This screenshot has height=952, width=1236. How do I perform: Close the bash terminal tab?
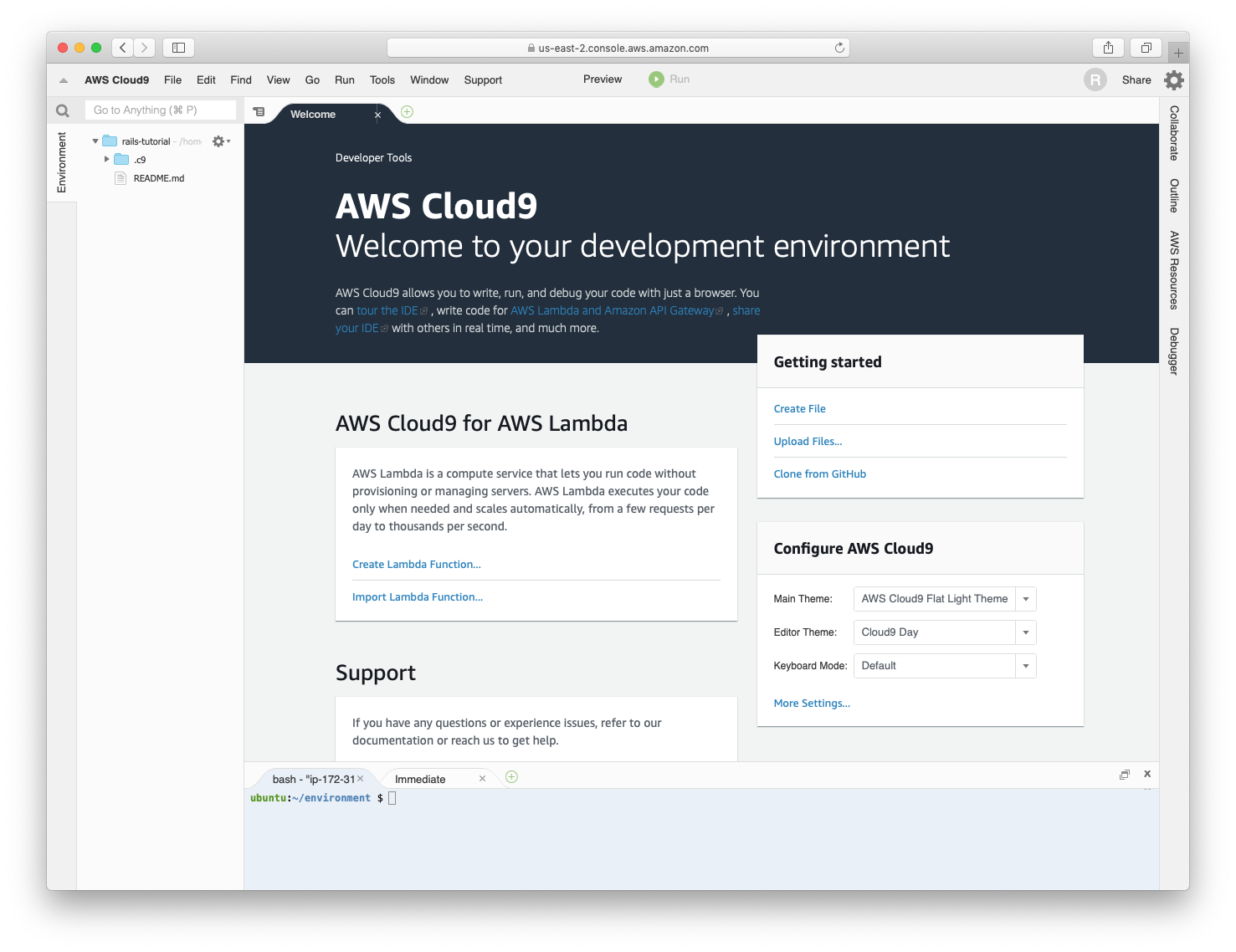(361, 778)
